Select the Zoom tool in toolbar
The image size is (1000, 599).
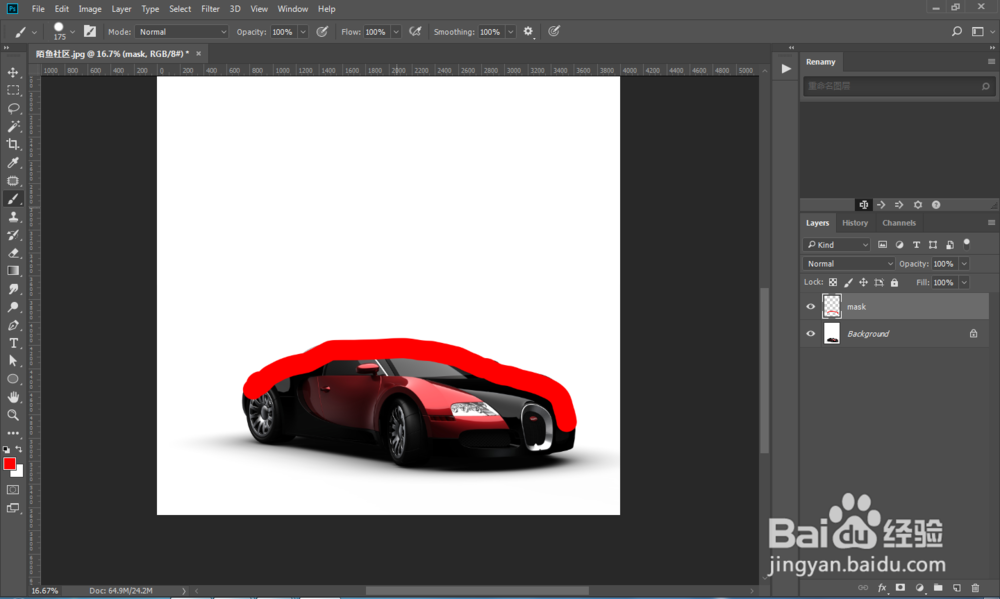click(x=14, y=415)
